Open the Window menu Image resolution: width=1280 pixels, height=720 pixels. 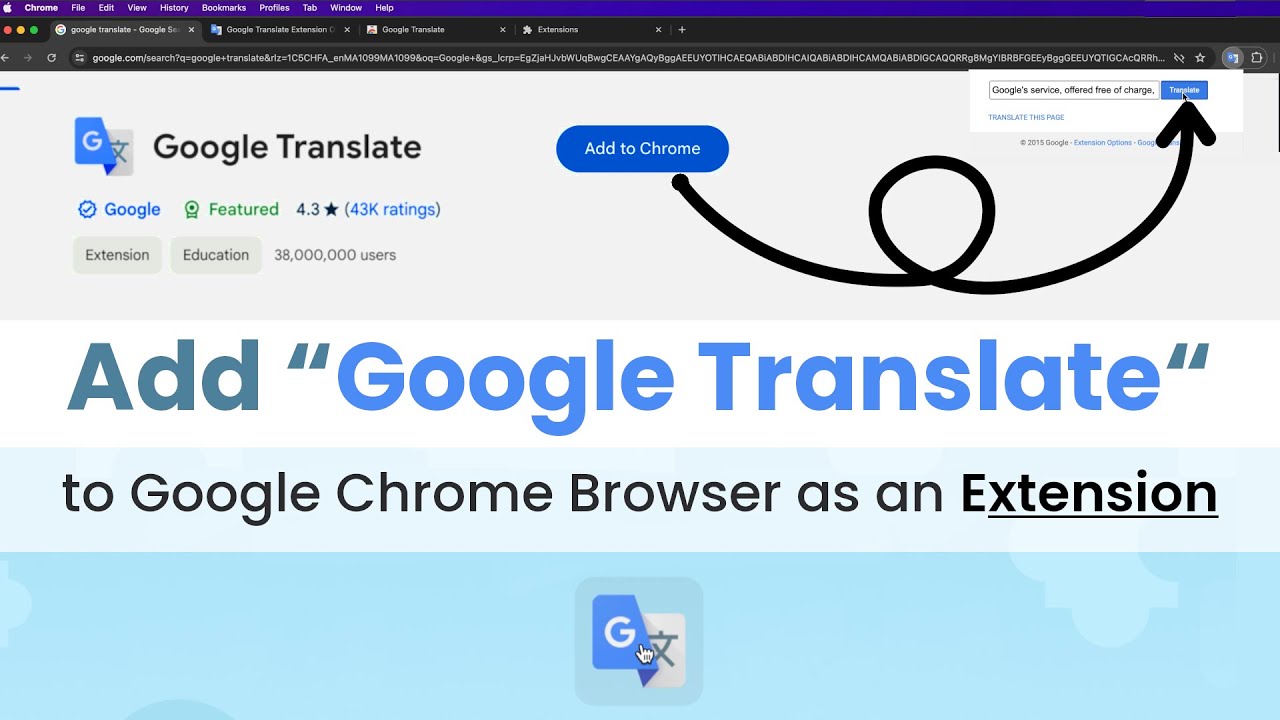pos(346,8)
